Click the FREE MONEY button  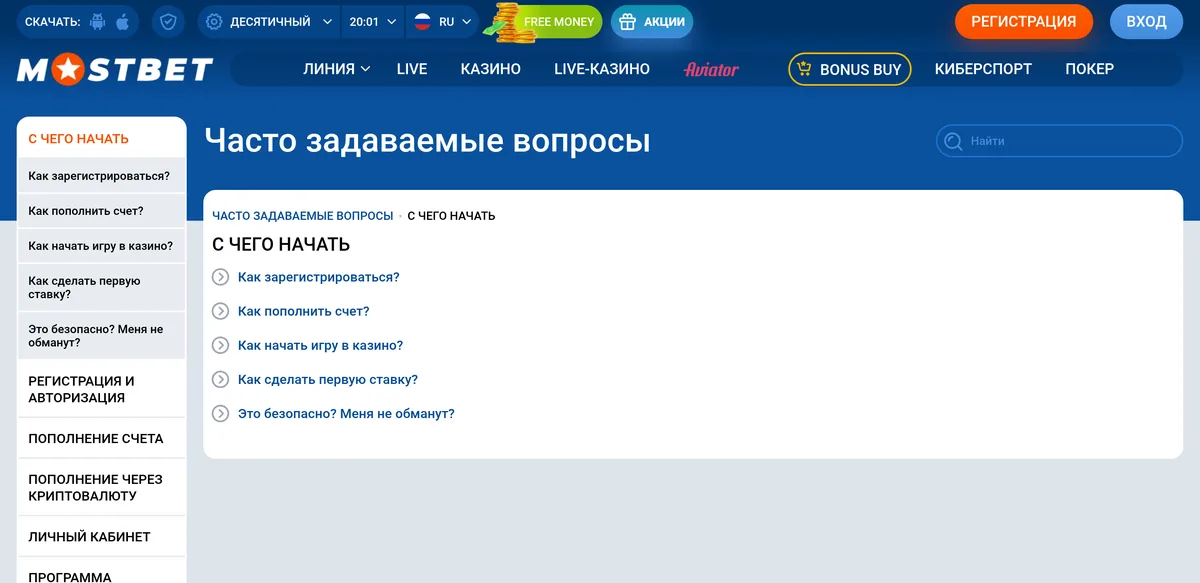pos(544,22)
